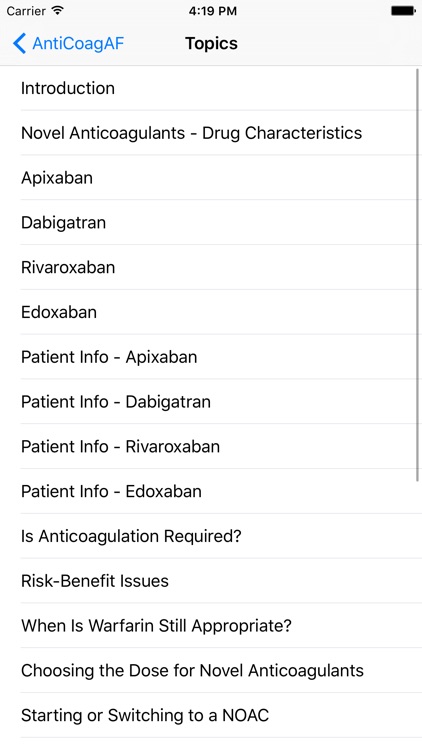Open Starting or Switching to a NOAC
This screenshot has height=750, width=422.
[211, 716]
